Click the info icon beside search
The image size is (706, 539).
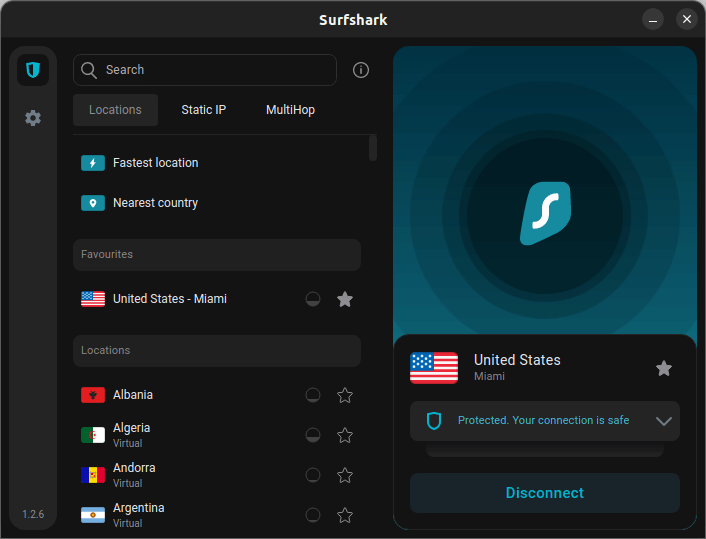361,70
